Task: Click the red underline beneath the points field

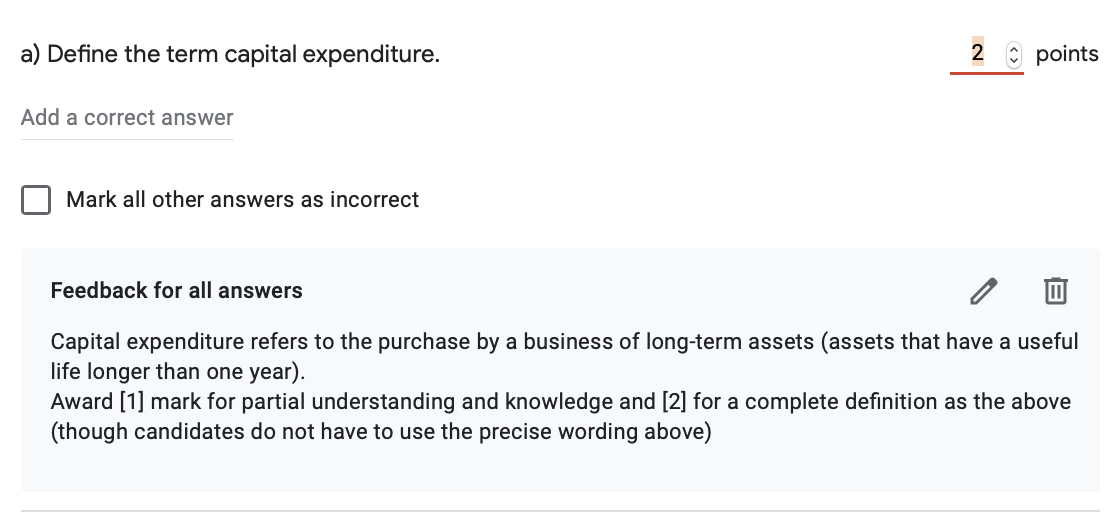Action: (x=987, y=72)
